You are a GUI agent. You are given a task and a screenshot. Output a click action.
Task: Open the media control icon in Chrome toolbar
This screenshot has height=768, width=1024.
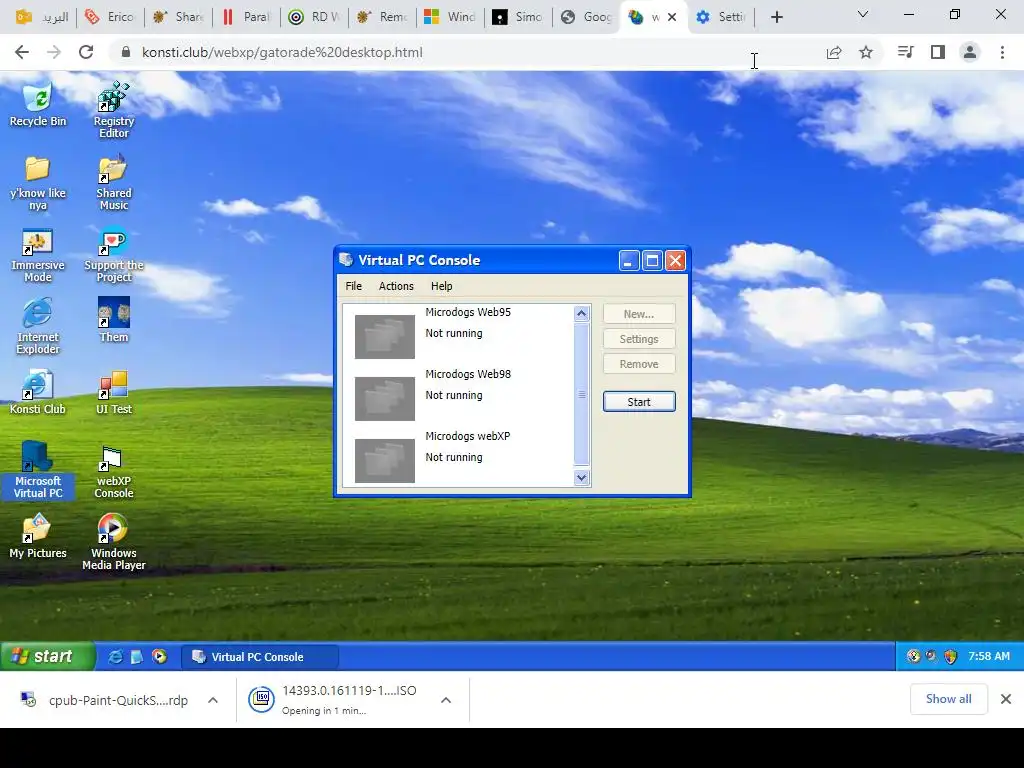905,52
